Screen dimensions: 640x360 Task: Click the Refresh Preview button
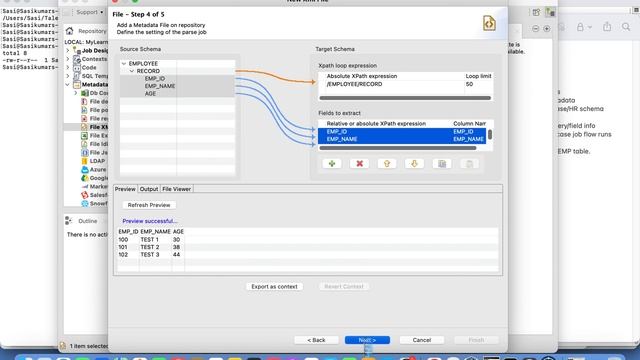point(149,205)
